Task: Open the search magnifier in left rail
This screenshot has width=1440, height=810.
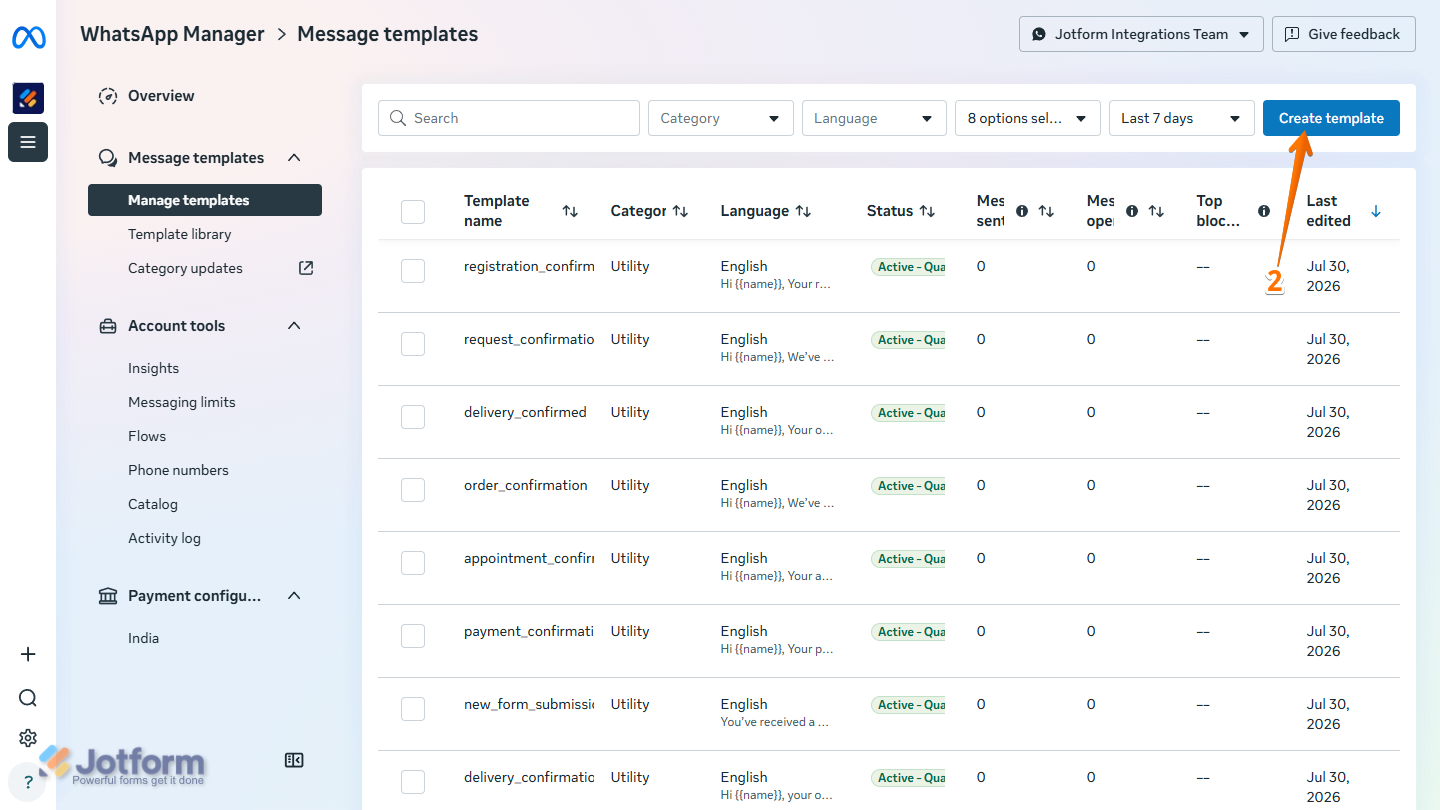Action: (28, 698)
